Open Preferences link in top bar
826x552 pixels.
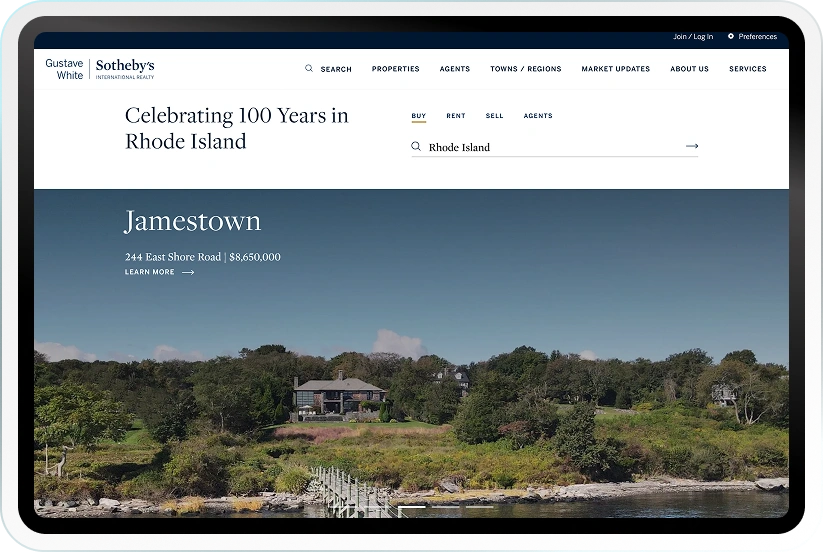(x=758, y=36)
